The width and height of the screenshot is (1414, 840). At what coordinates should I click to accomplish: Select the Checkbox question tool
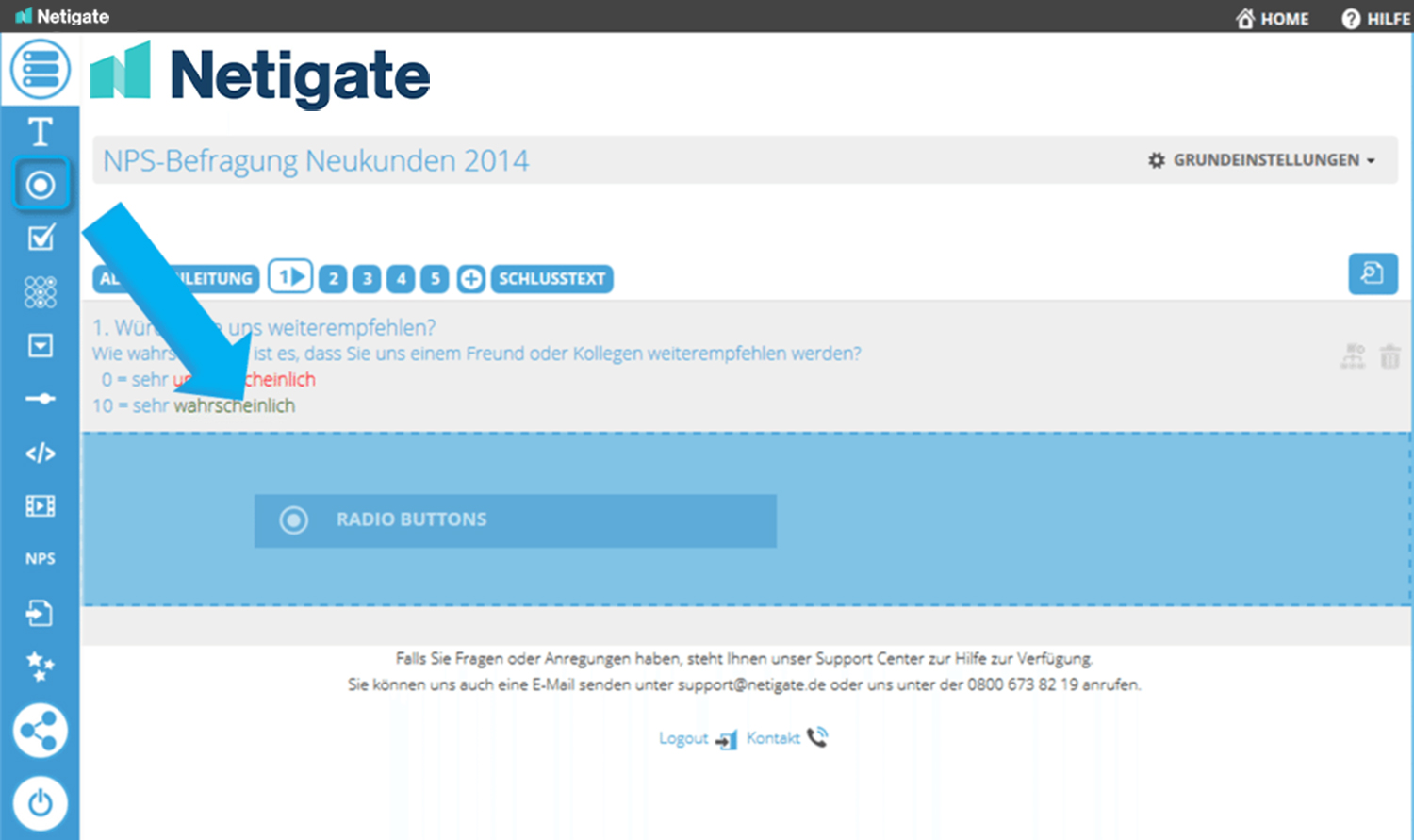(x=41, y=238)
